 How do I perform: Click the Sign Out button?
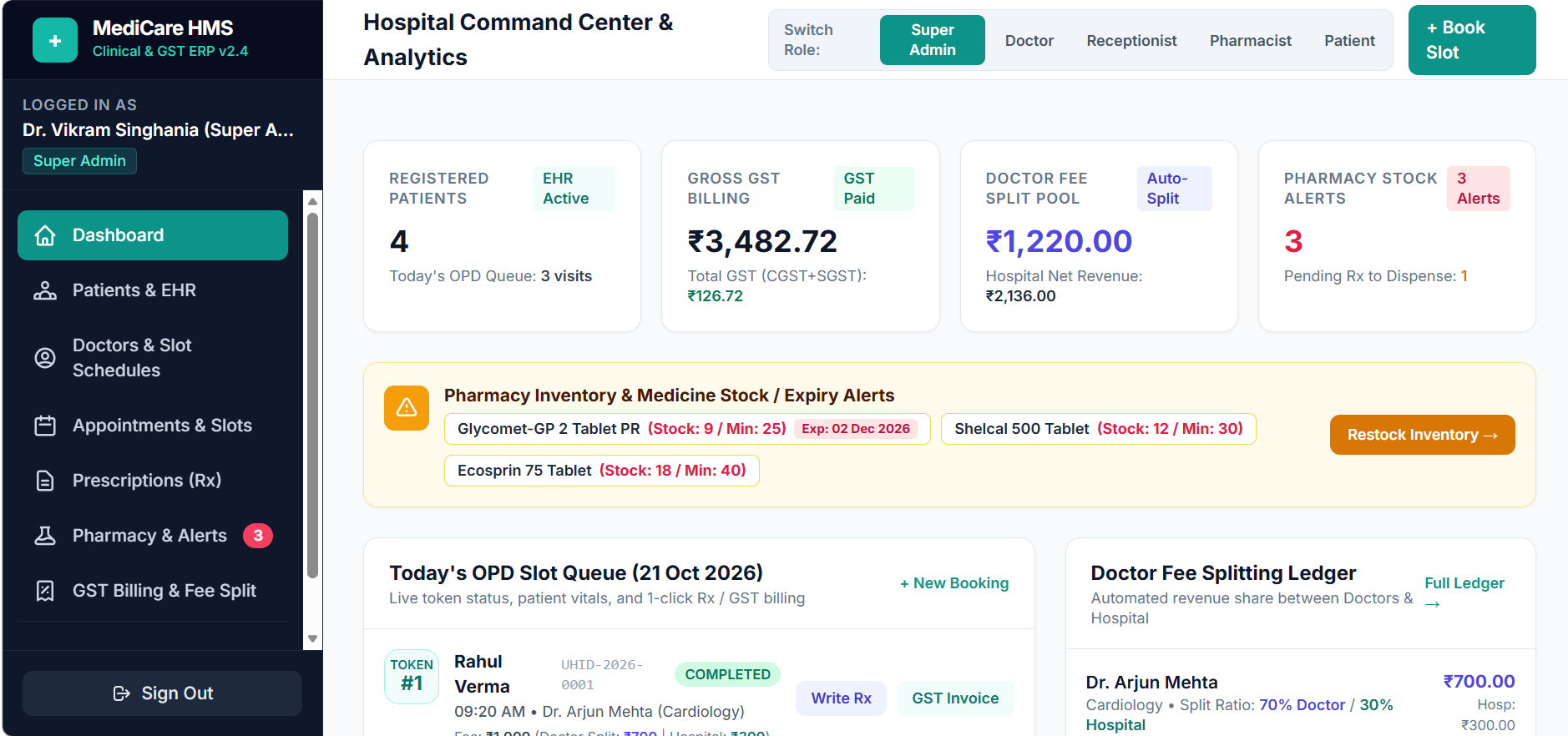click(x=162, y=693)
